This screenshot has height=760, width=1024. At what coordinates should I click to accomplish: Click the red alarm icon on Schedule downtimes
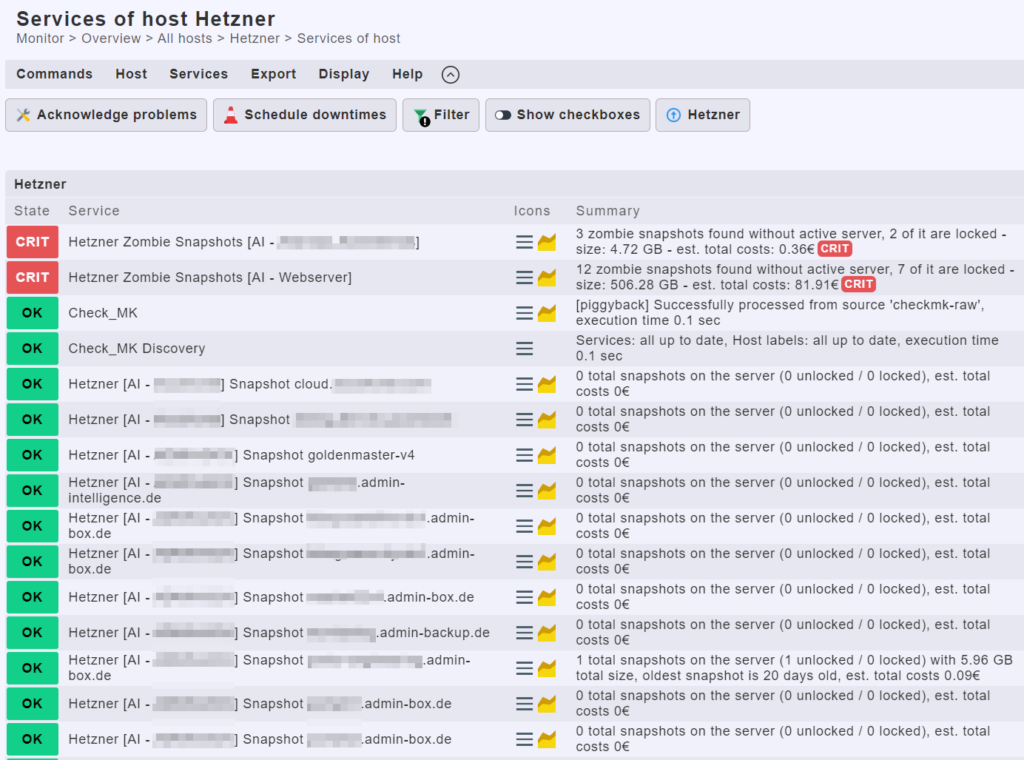[x=230, y=114]
